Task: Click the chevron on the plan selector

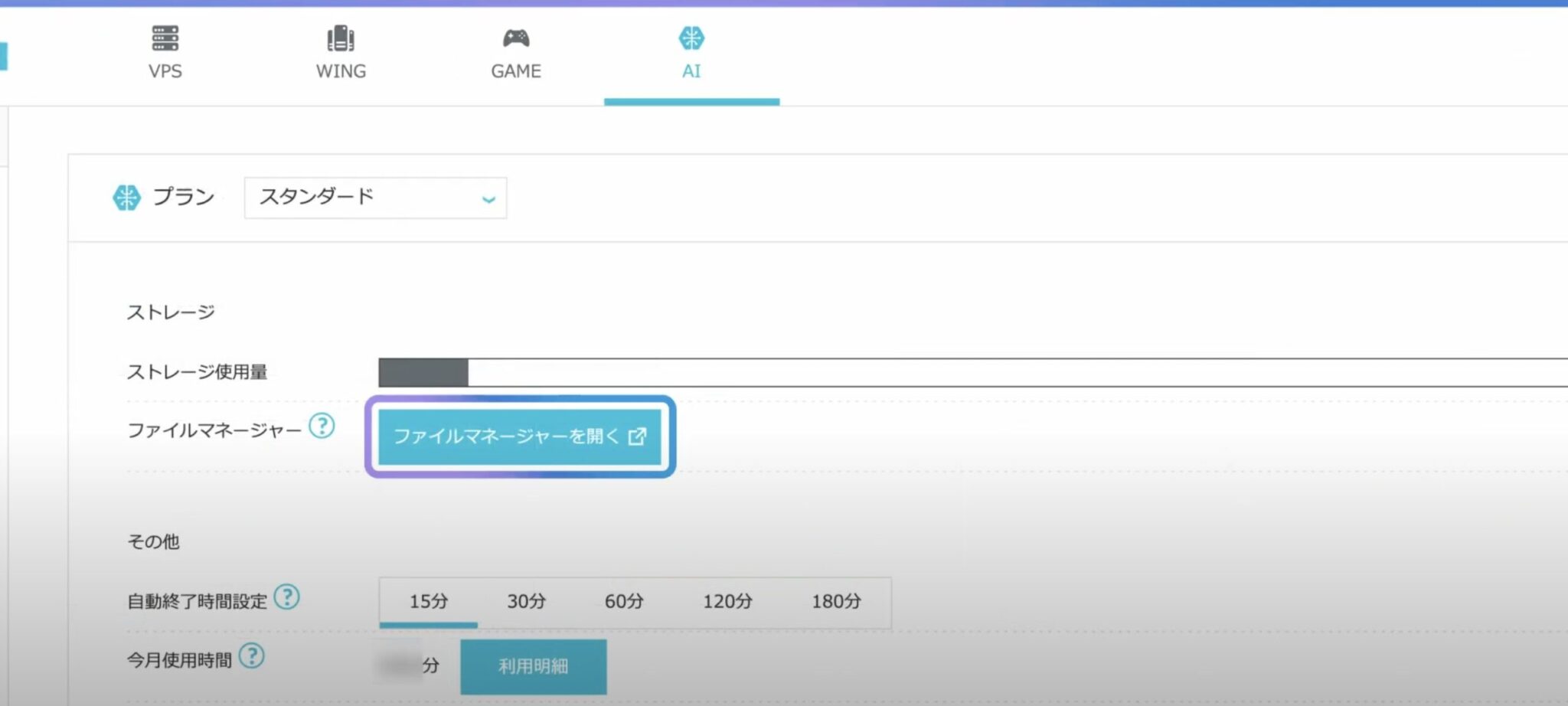Action: (488, 199)
